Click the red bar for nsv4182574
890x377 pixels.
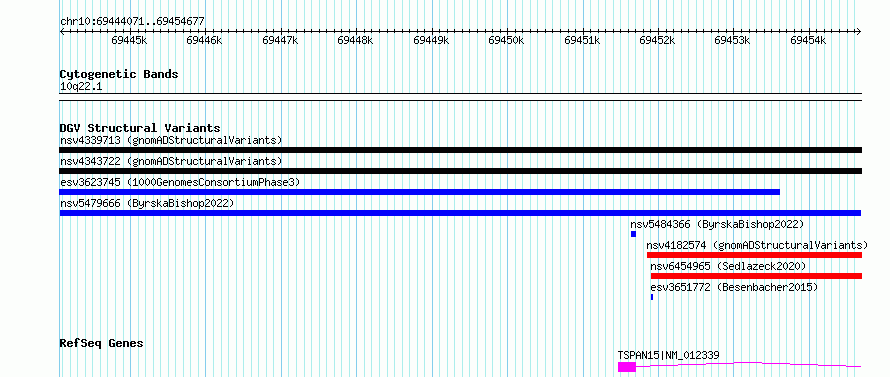click(x=754, y=255)
